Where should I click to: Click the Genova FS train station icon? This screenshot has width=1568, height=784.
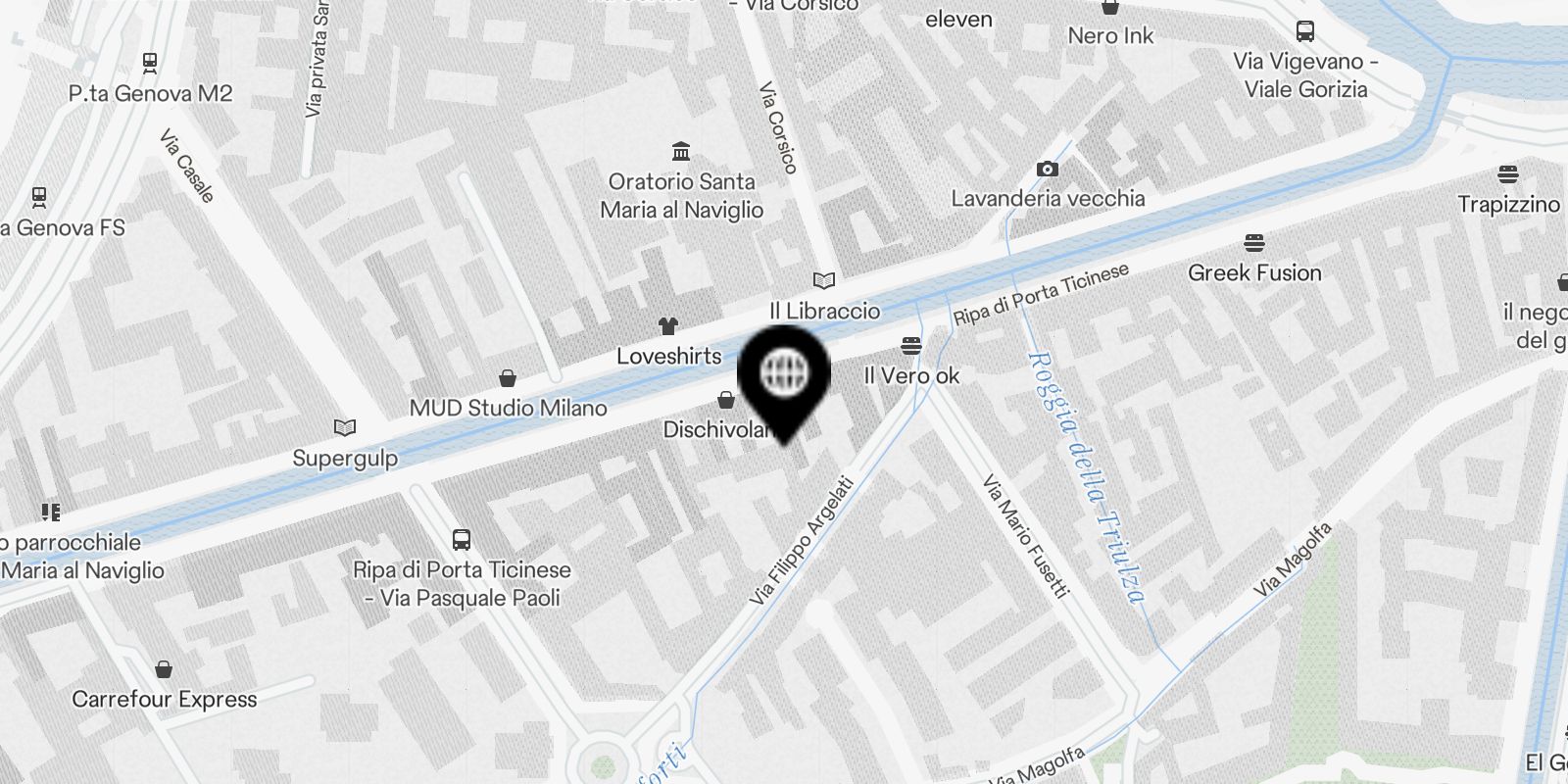point(39,197)
